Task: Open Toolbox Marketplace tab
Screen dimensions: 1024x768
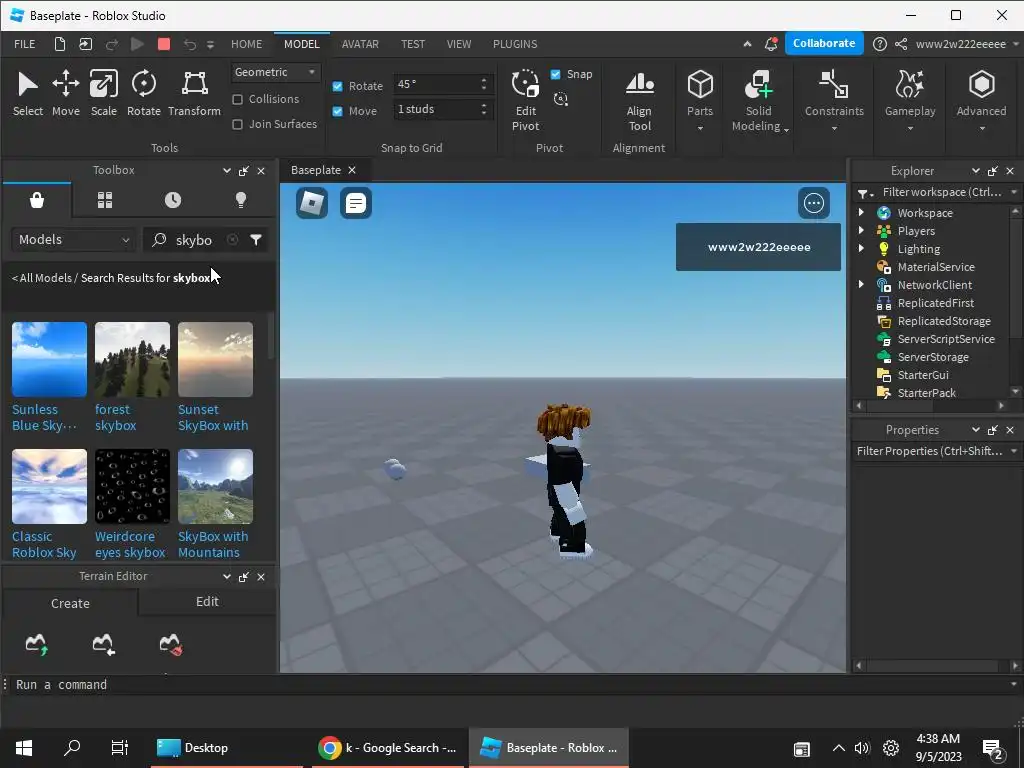Action: (37, 200)
